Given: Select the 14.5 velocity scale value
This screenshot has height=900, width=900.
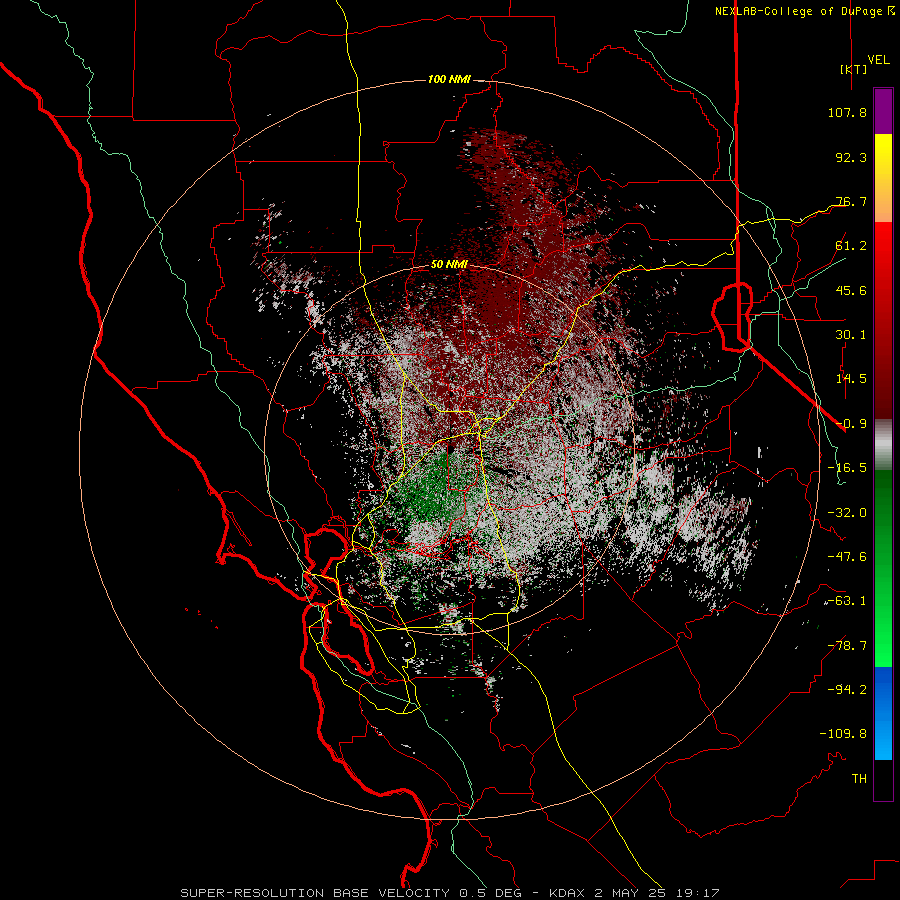Looking at the screenshot, I should pos(851,379).
